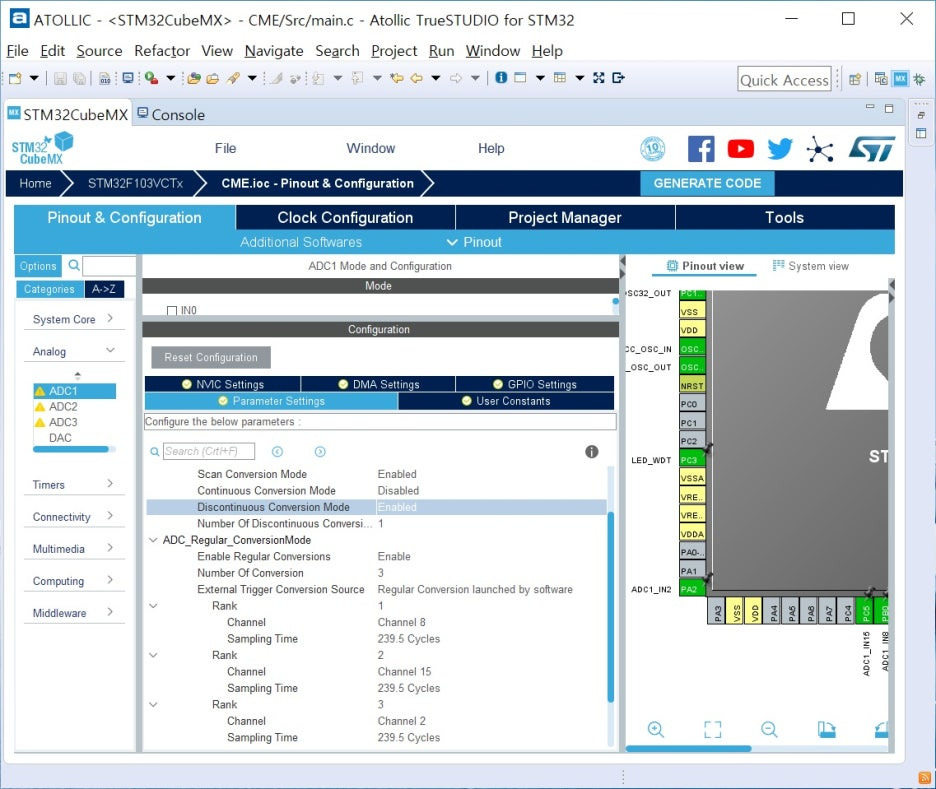This screenshot has height=789, width=936.
Task: Click the Options button
Action: point(38,266)
